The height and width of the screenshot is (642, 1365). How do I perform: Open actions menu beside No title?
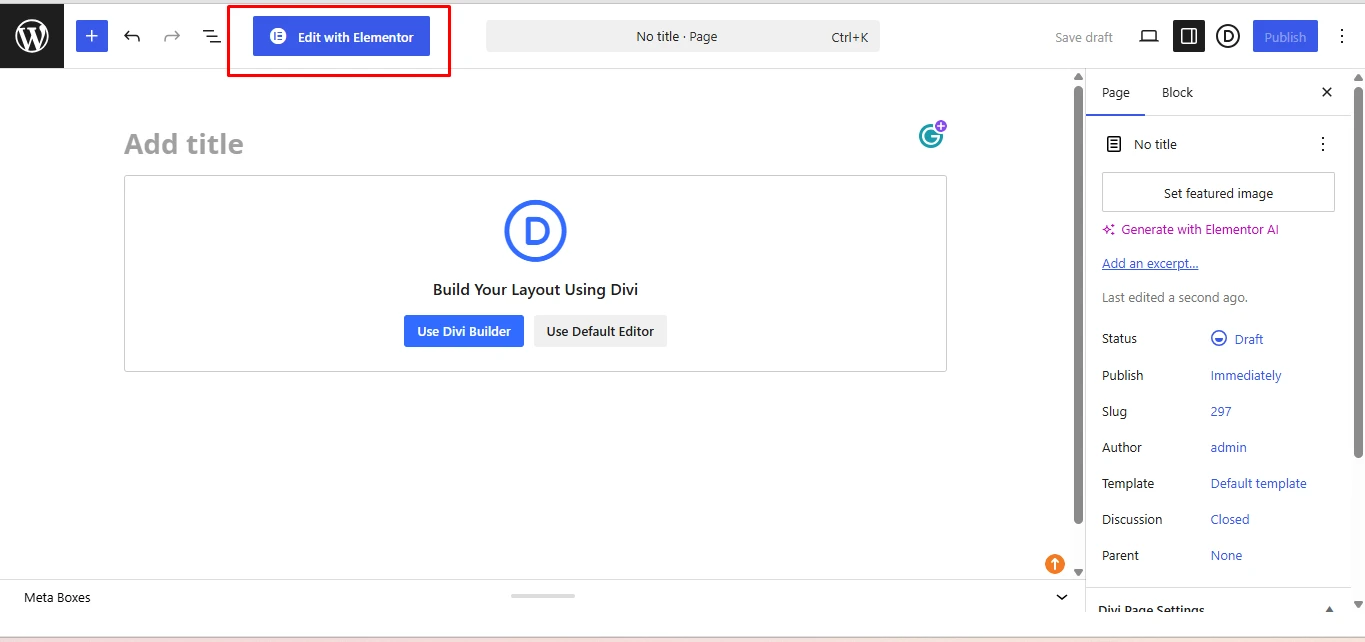(1323, 144)
